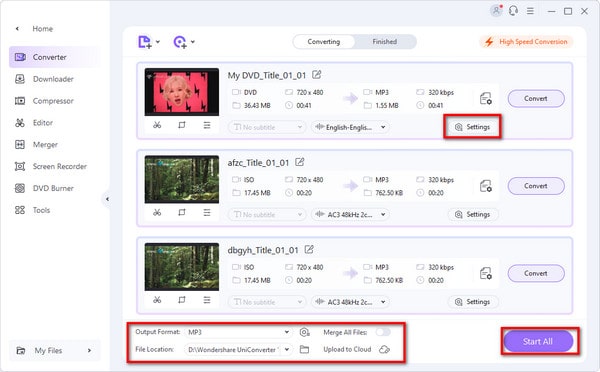Crop dbgyh_Title_01_01 video
This screenshot has height=372, width=600.
pyautogui.click(x=182, y=300)
